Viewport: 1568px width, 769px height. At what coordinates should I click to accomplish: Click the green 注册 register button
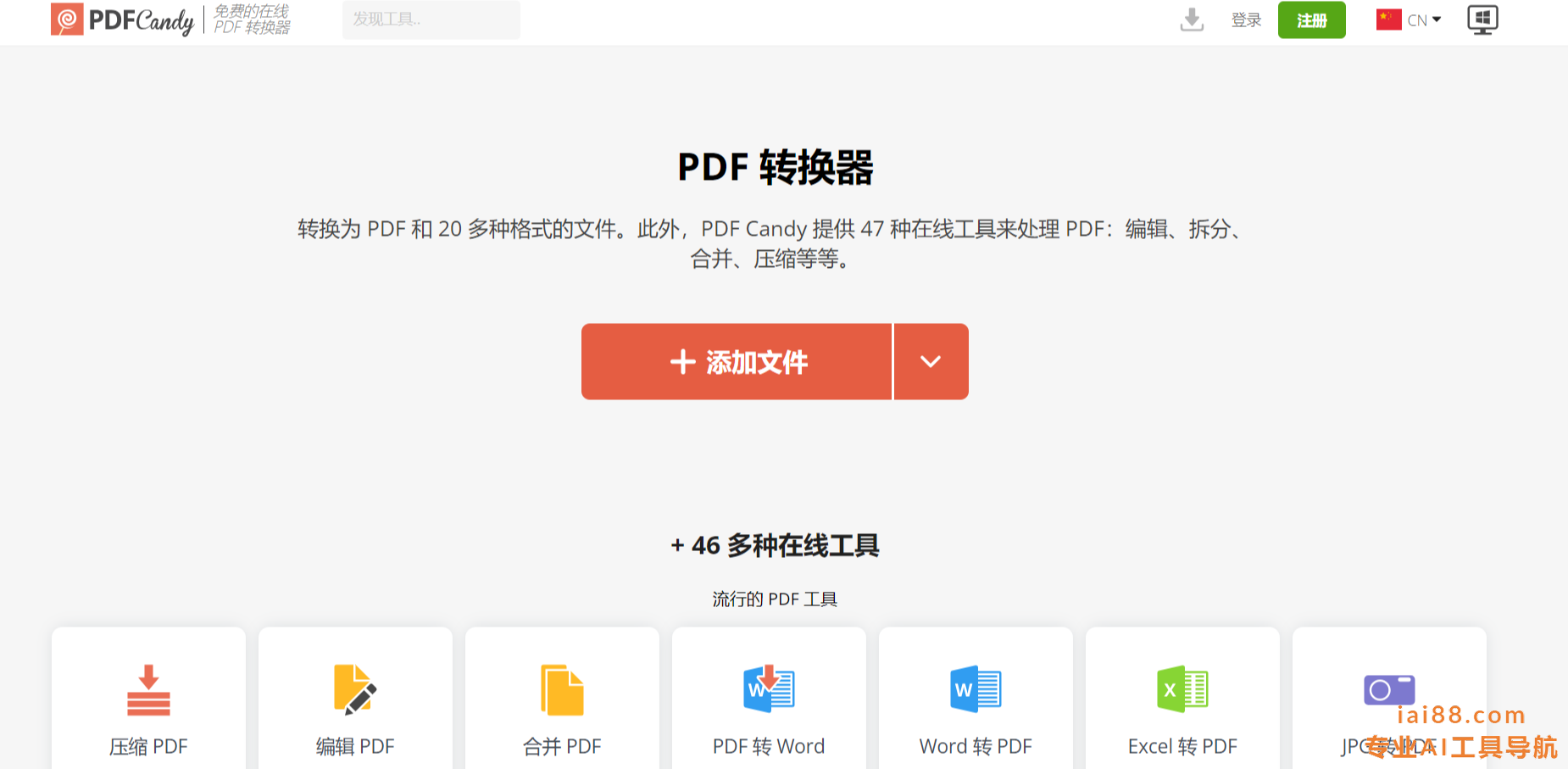1311,20
